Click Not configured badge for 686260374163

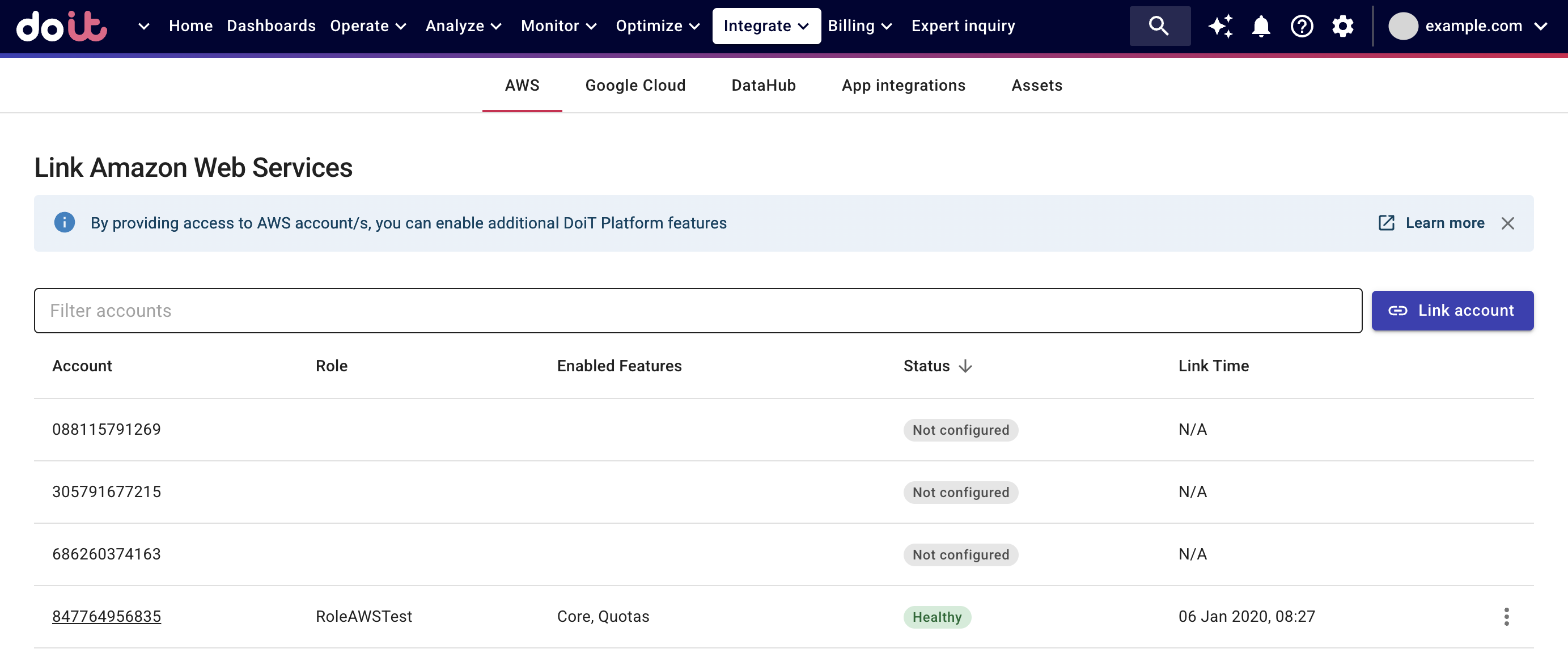coord(960,554)
